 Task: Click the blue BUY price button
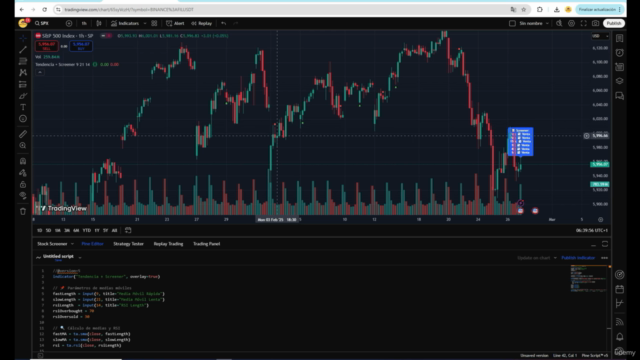point(81,46)
